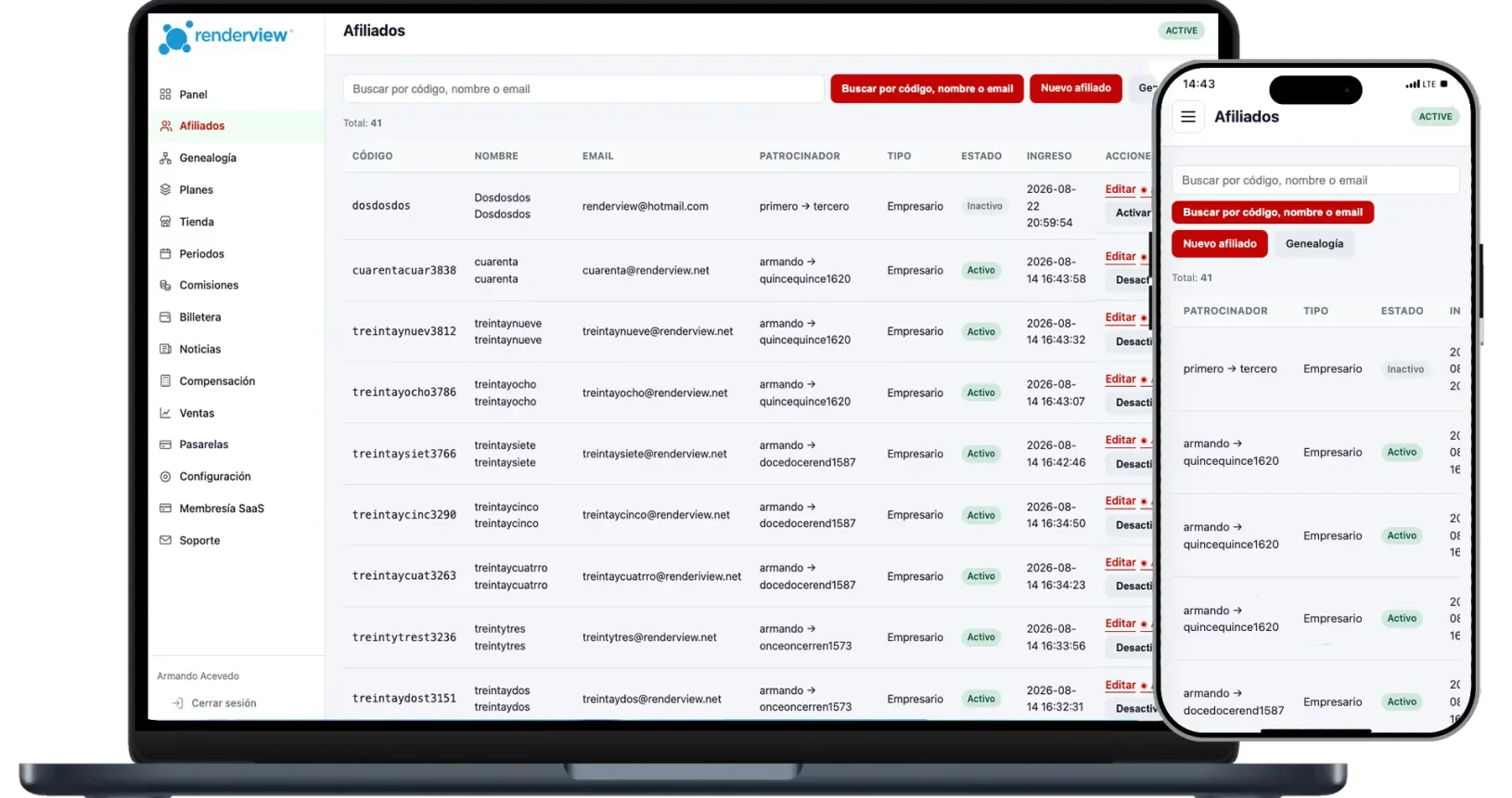This screenshot has width=1512, height=798.
Task: Click Editar link for cuarentacuar3838 row
Action: (1121, 256)
